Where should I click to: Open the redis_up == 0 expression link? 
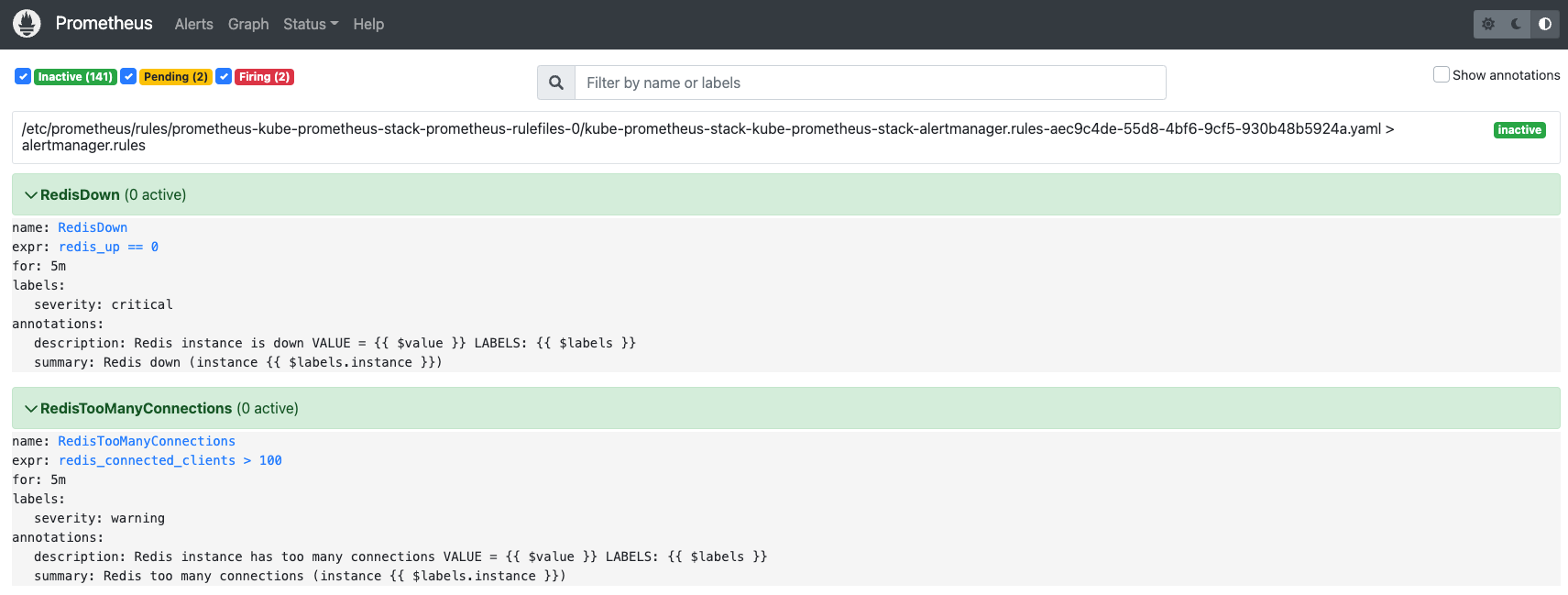point(109,247)
